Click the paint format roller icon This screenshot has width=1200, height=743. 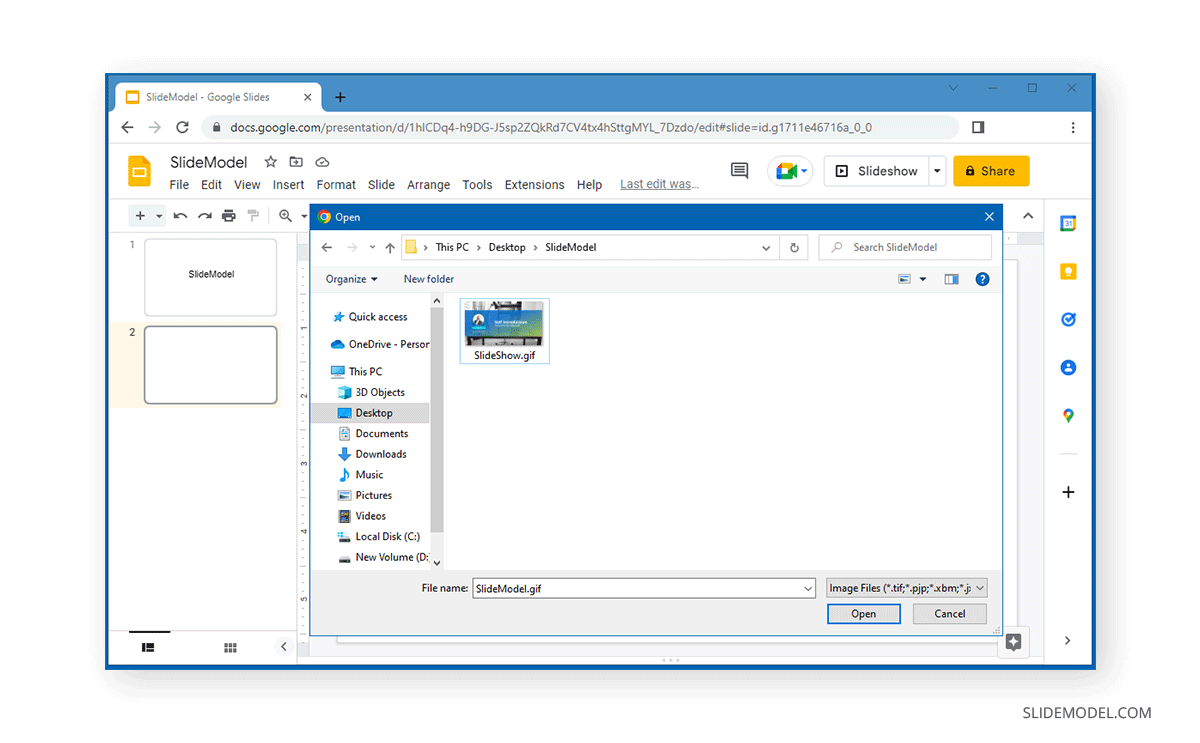pos(253,215)
